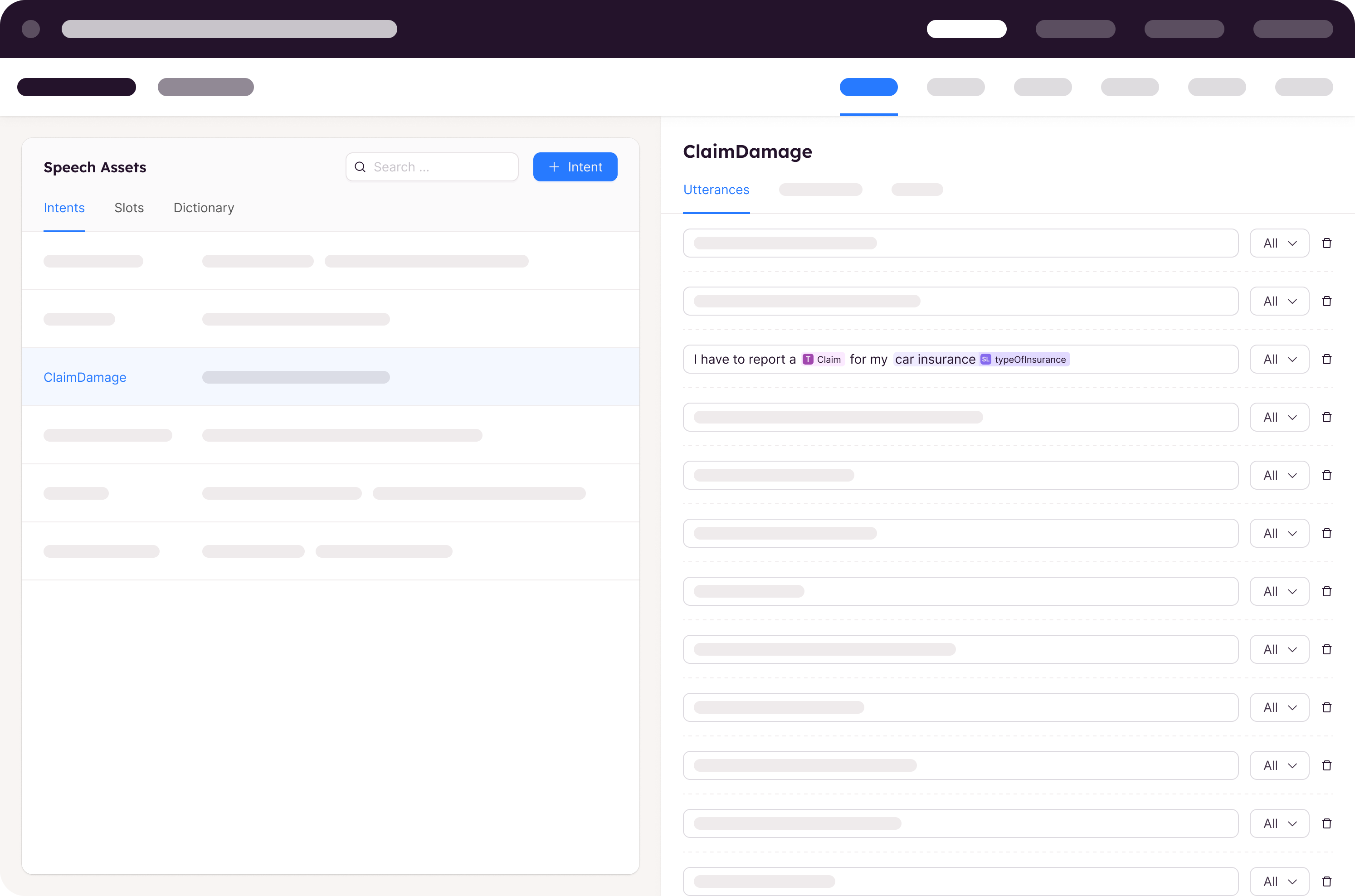Viewport: 1355px width, 896px height.
Task: Click the topmost empty utterance field
Action: [x=960, y=243]
